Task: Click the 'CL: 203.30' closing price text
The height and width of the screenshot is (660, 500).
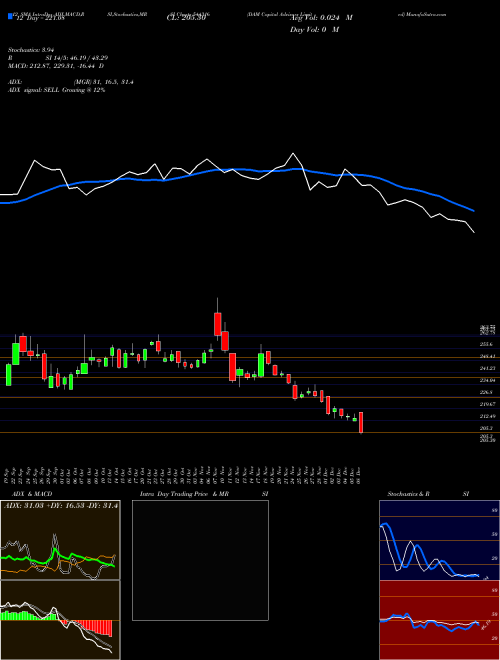Action: 186,19
